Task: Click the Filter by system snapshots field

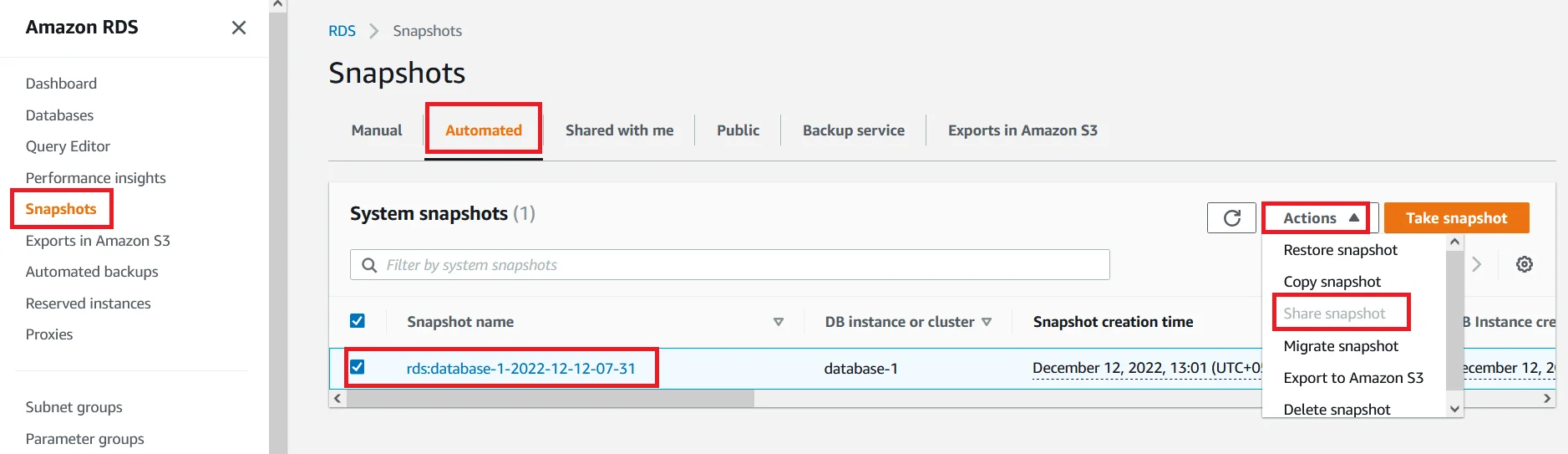Action: (729, 265)
